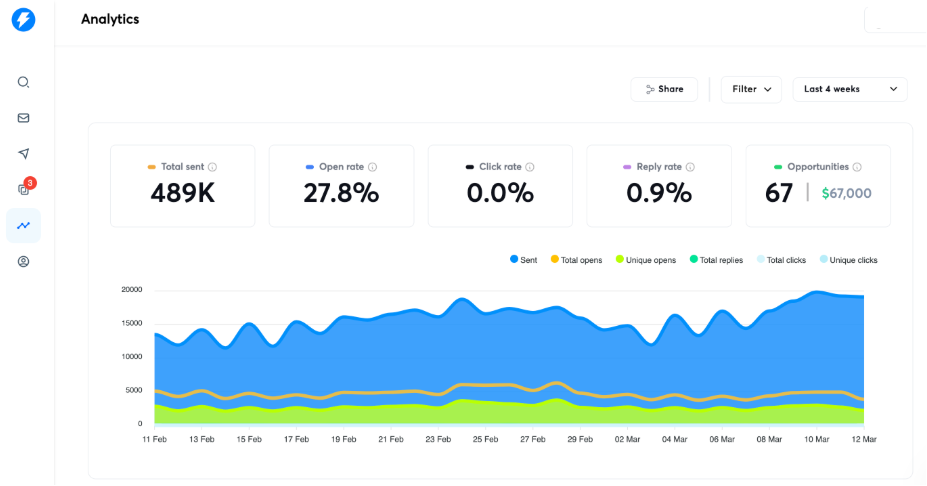Open the search icon in sidebar
The image size is (927, 486).
[x=24, y=82]
